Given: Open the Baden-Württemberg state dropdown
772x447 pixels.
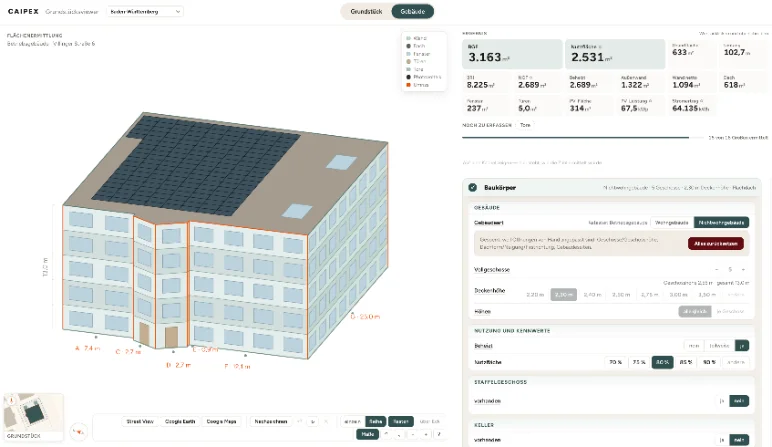Looking at the screenshot, I should tap(145, 11).
